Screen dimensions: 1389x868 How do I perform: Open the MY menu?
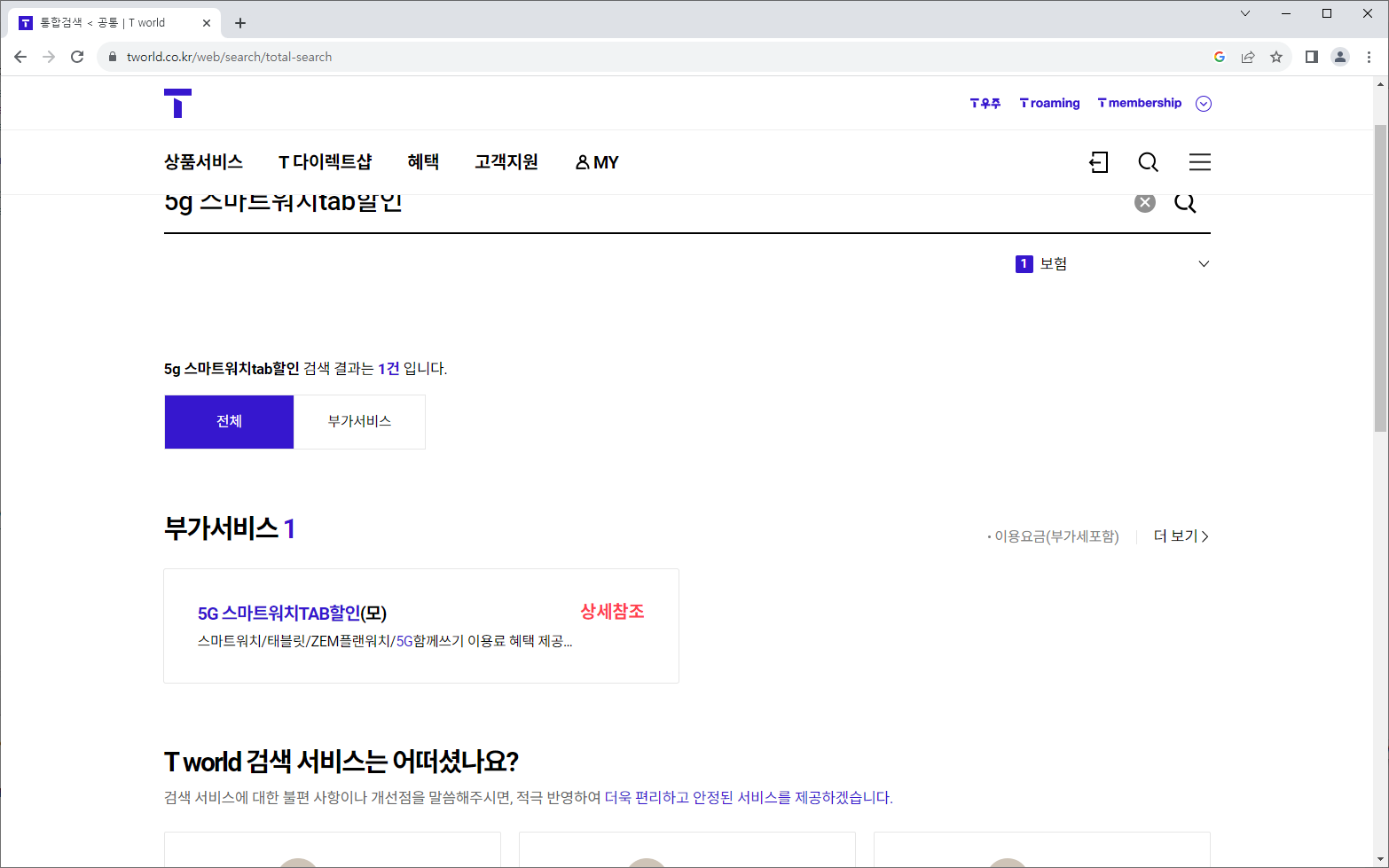tap(597, 162)
